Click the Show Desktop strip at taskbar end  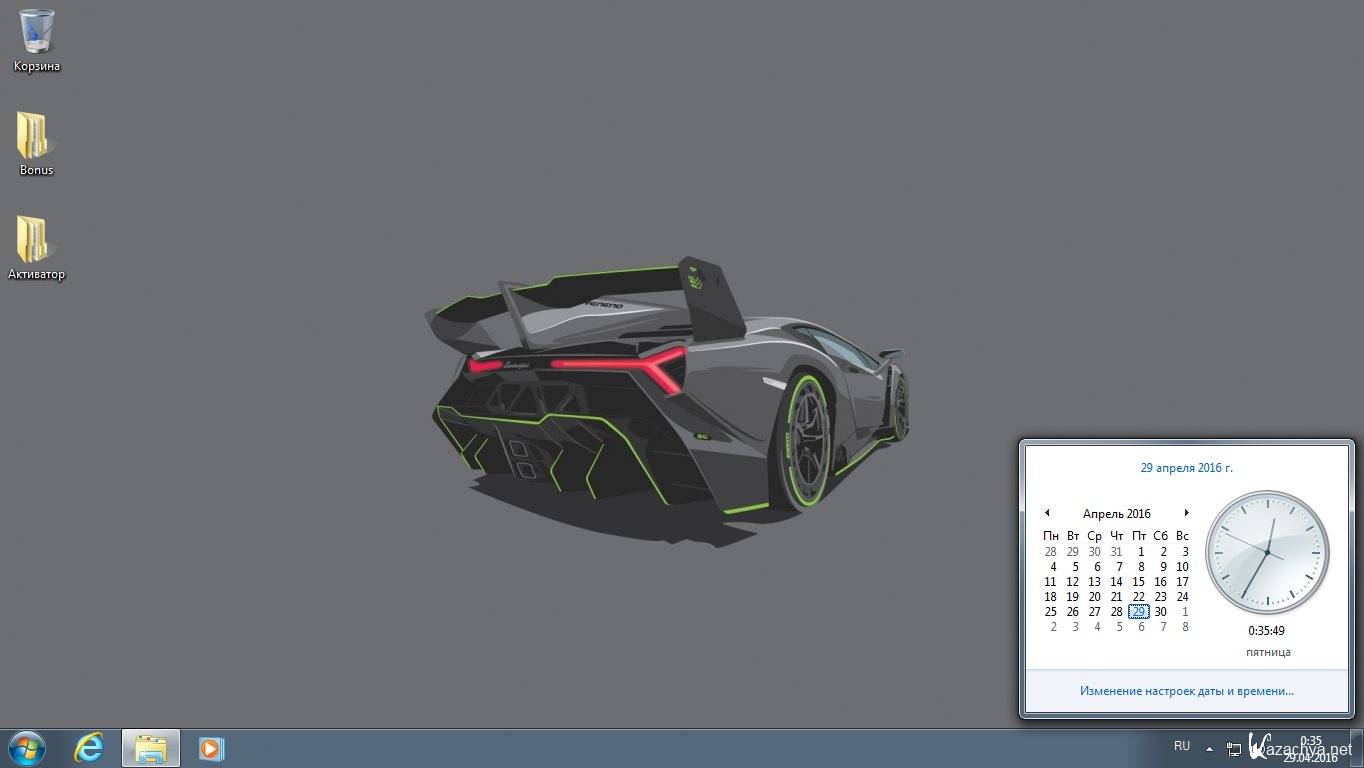(x=1358, y=748)
